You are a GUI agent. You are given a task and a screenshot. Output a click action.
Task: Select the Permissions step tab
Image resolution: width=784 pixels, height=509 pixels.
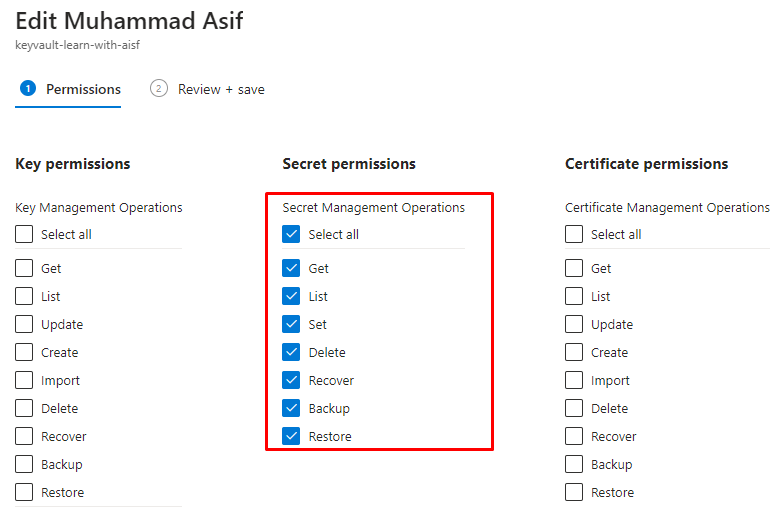coord(83,89)
